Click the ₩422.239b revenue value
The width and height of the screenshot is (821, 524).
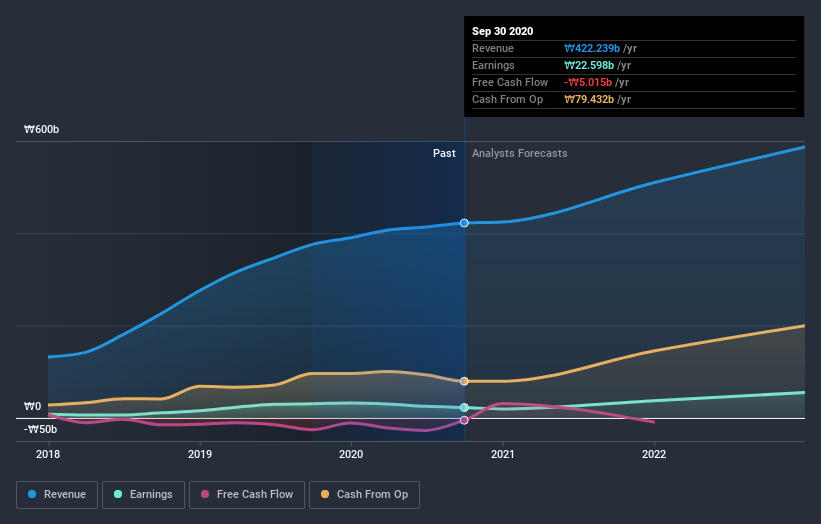click(592, 49)
